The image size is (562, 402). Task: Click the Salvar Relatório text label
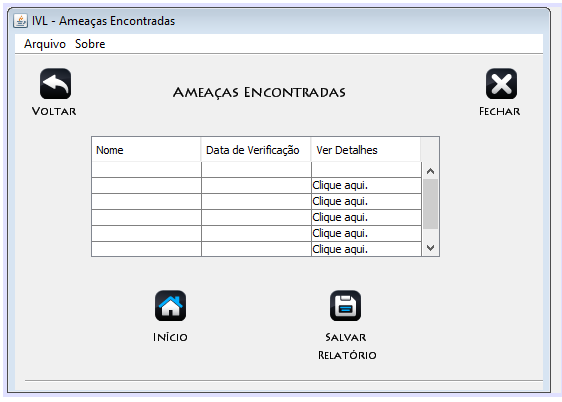point(347,346)
